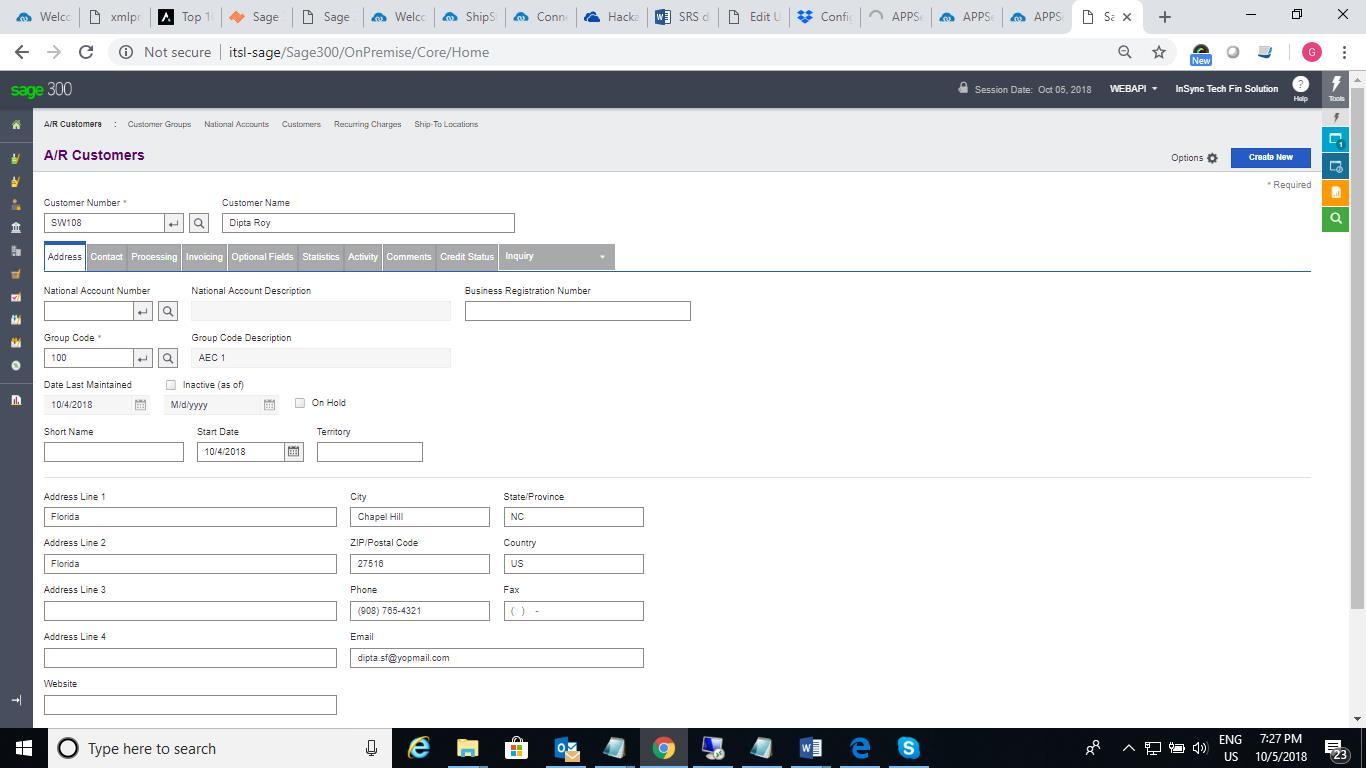Screen dimensions: 1366x768
Task: Click the Windows search box
Action: point(220,748)
